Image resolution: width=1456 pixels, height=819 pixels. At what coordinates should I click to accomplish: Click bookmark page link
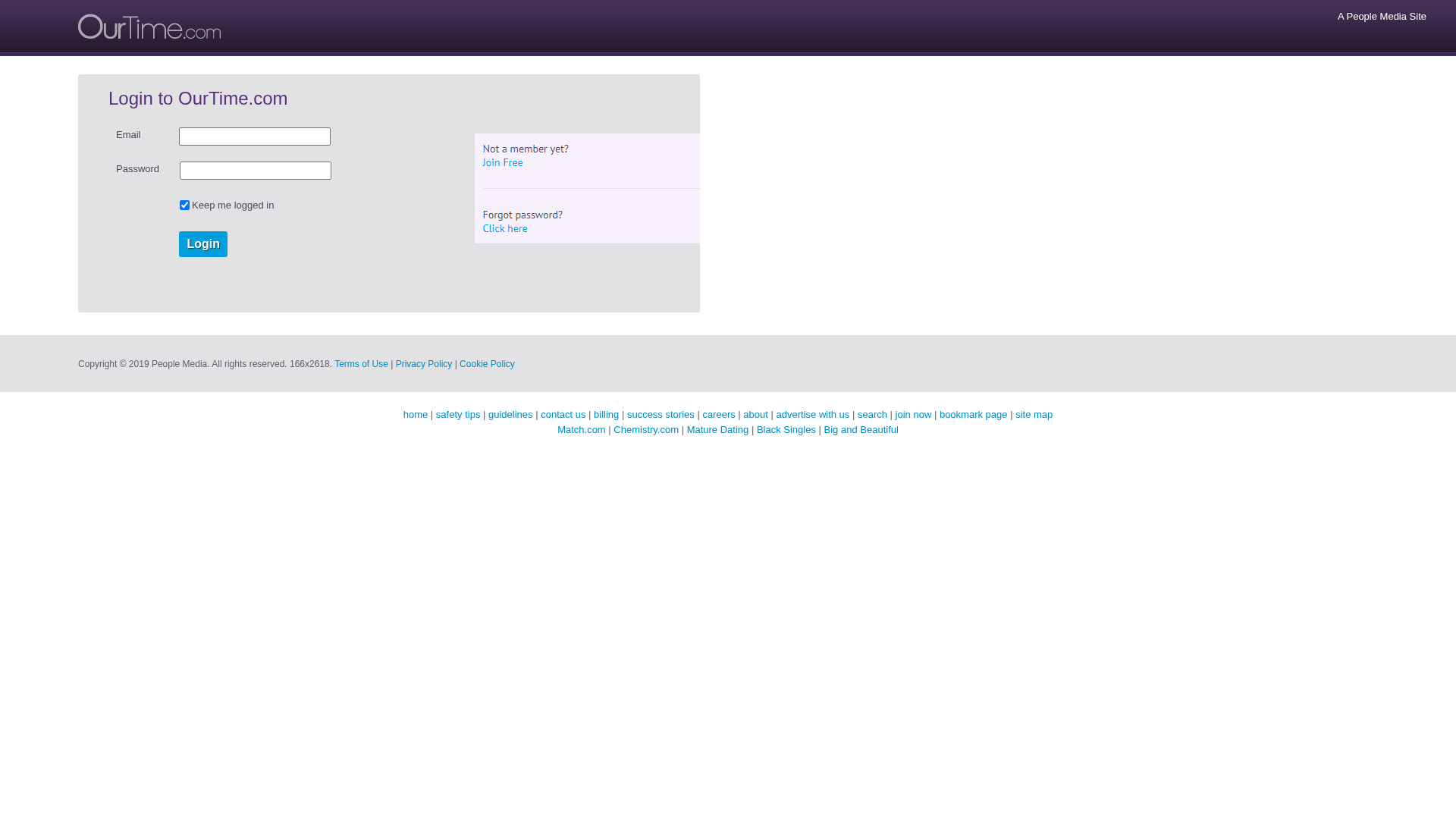(x=974, y=415)
